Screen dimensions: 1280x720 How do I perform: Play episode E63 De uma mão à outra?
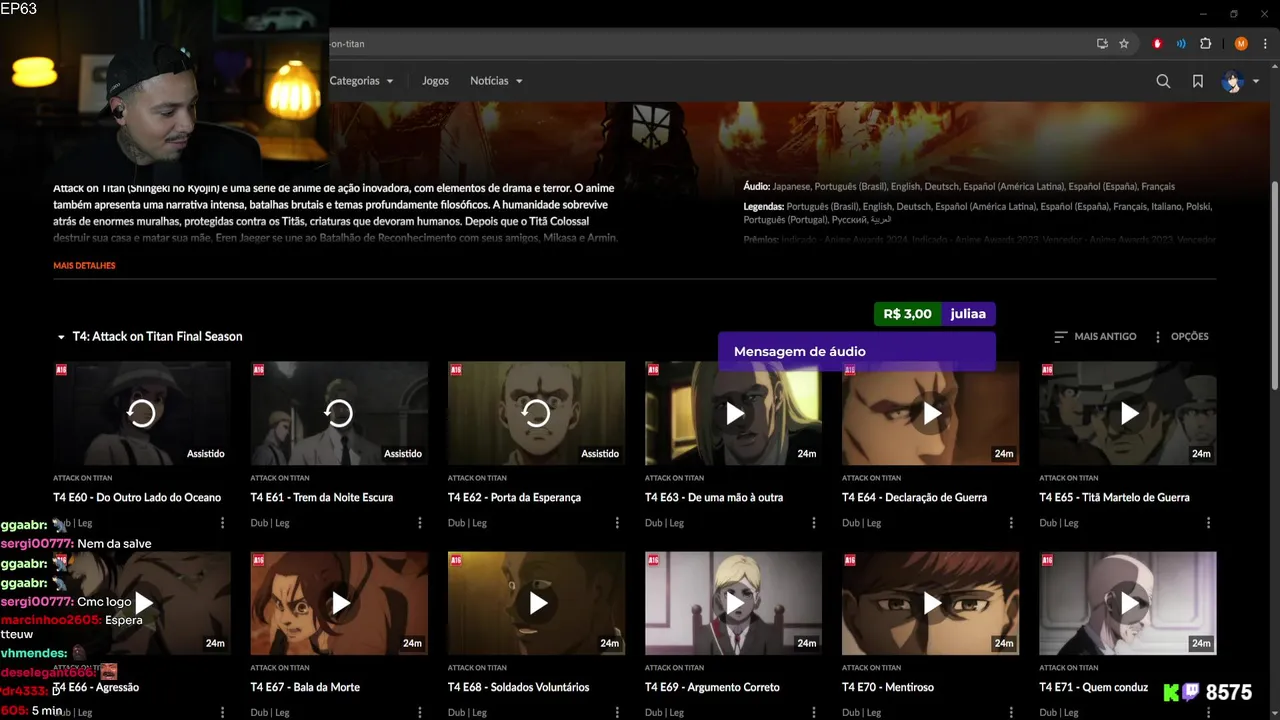click(734, 413)
